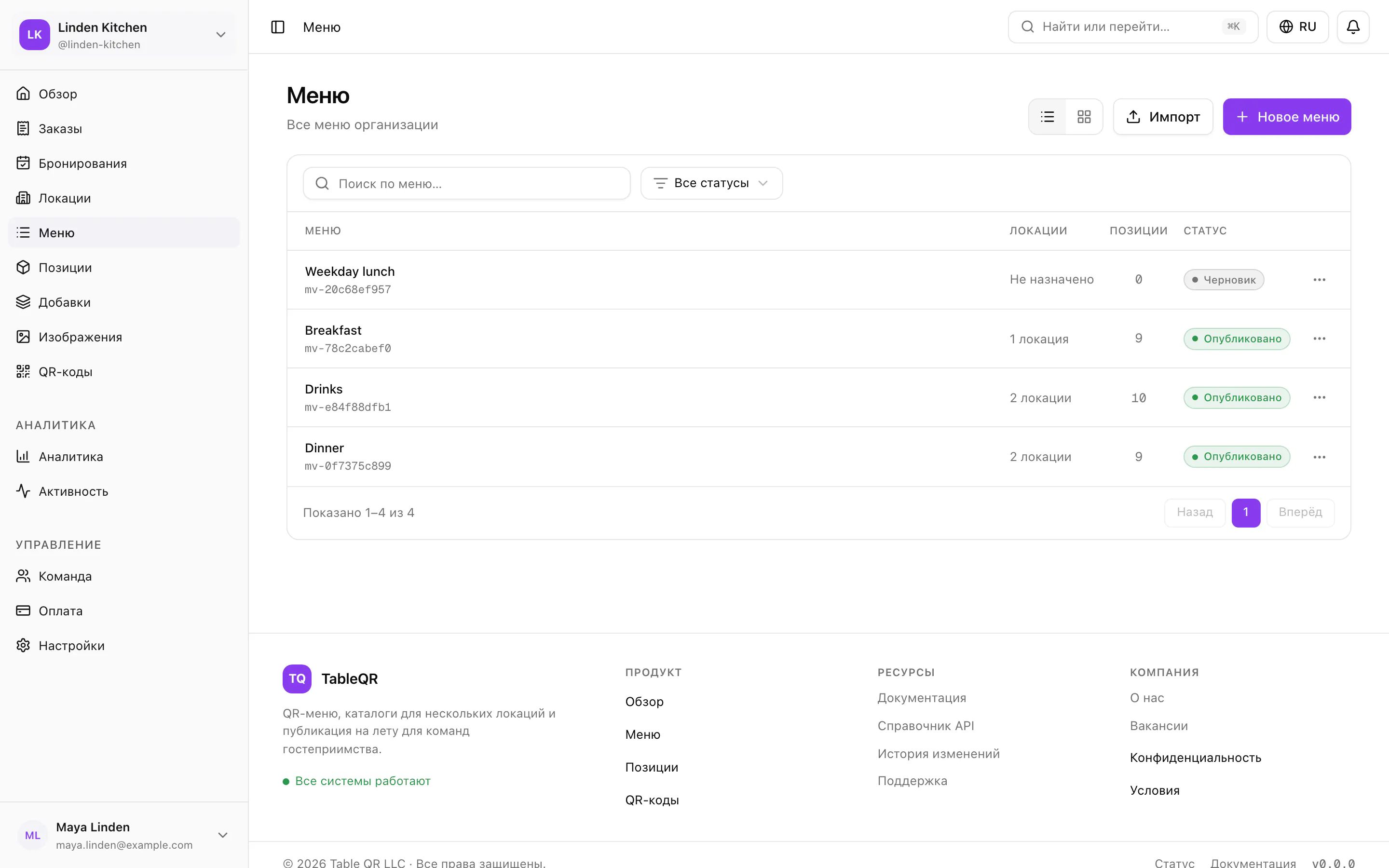Expand Maya Linden user menu
The width and height of the screenshot is (1389, 868).
tap(124, 835)
